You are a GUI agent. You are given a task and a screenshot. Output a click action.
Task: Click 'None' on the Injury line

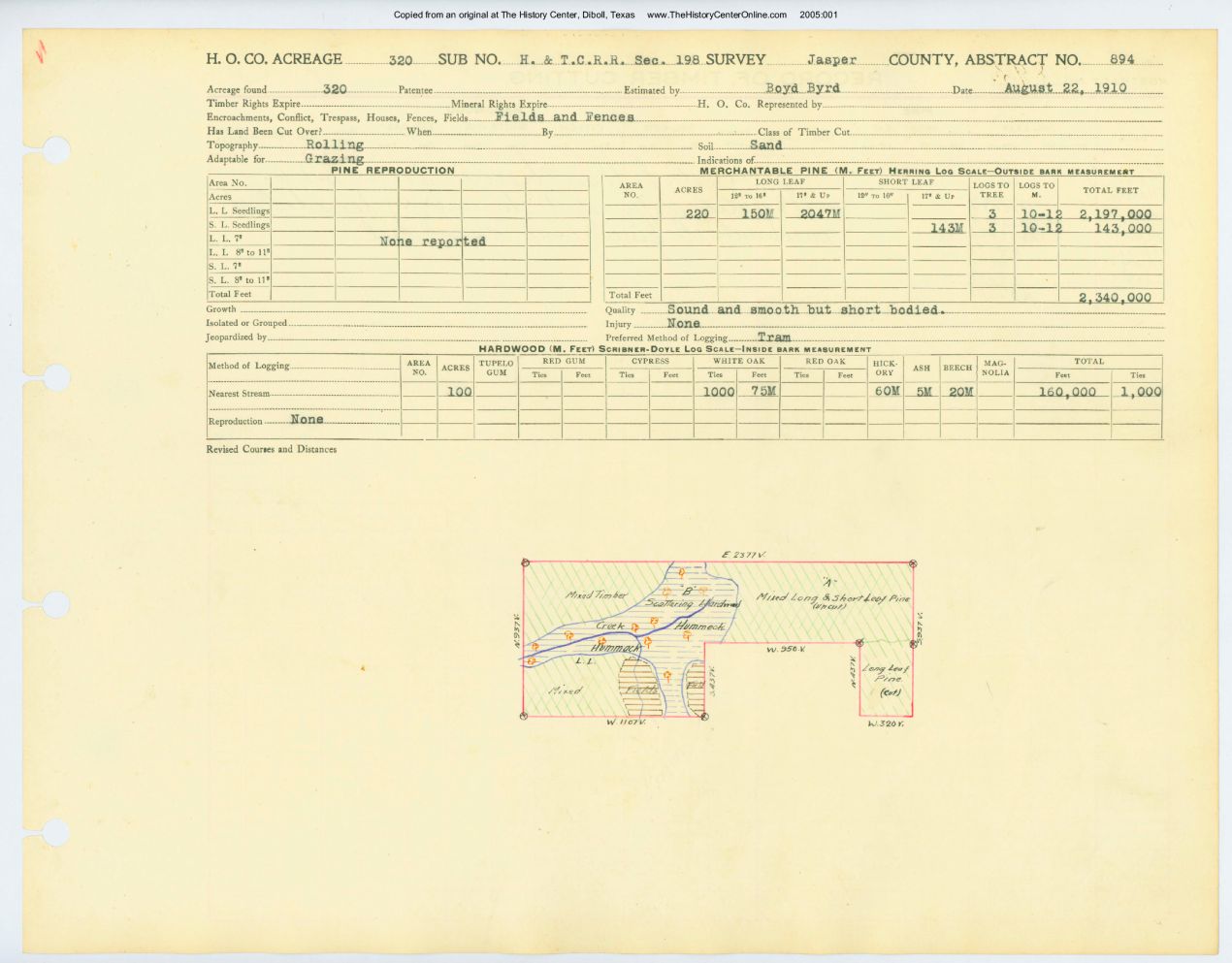(683, 324)
